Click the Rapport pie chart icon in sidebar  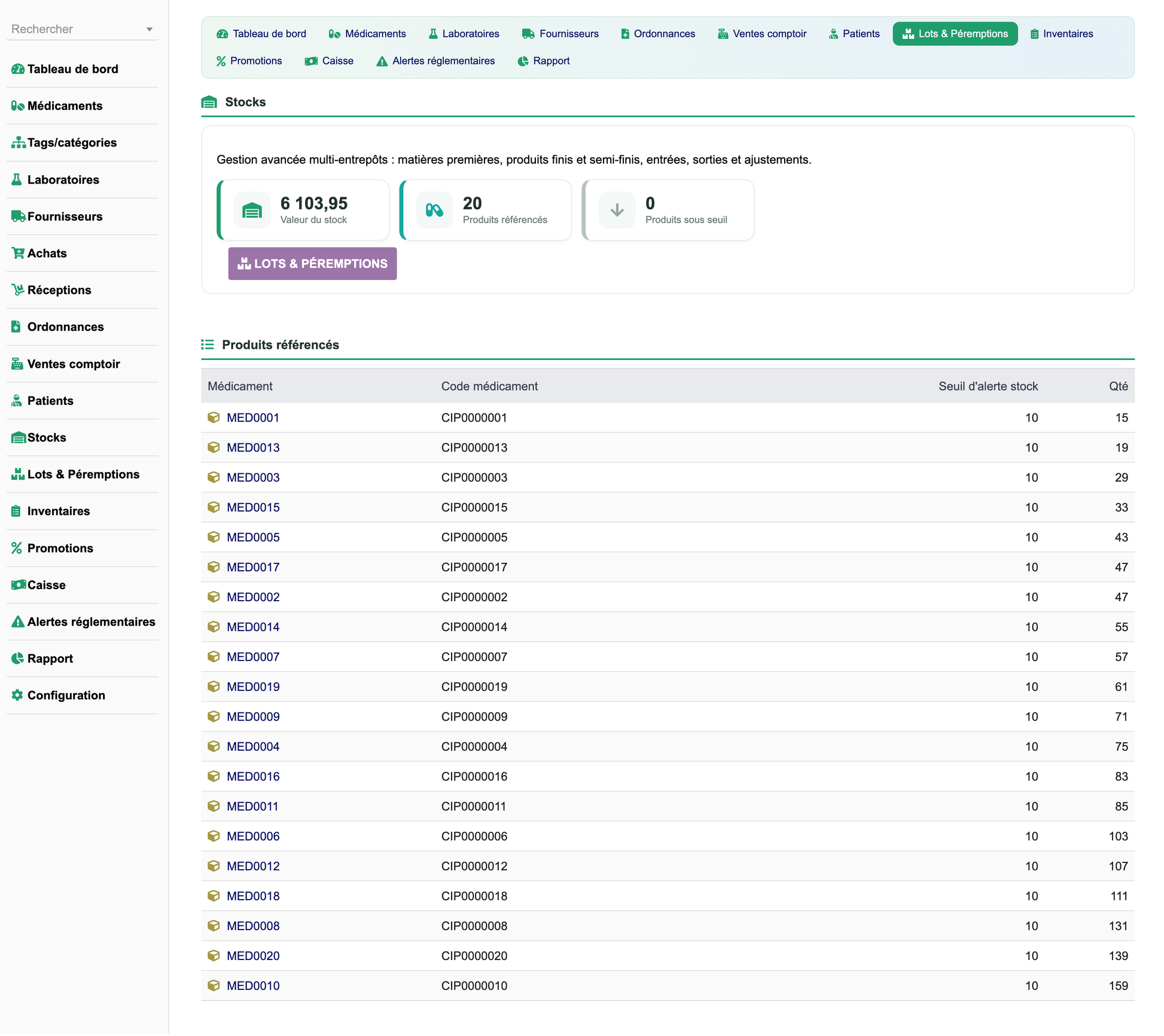[17, 659]
